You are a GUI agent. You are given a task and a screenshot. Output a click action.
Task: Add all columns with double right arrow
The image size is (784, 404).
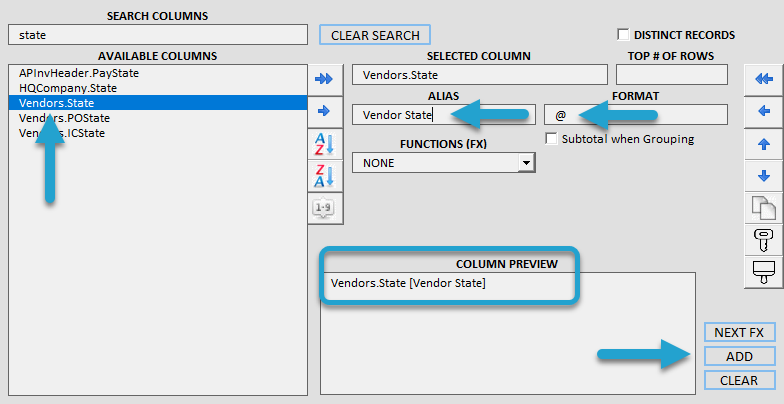[324, 79]
